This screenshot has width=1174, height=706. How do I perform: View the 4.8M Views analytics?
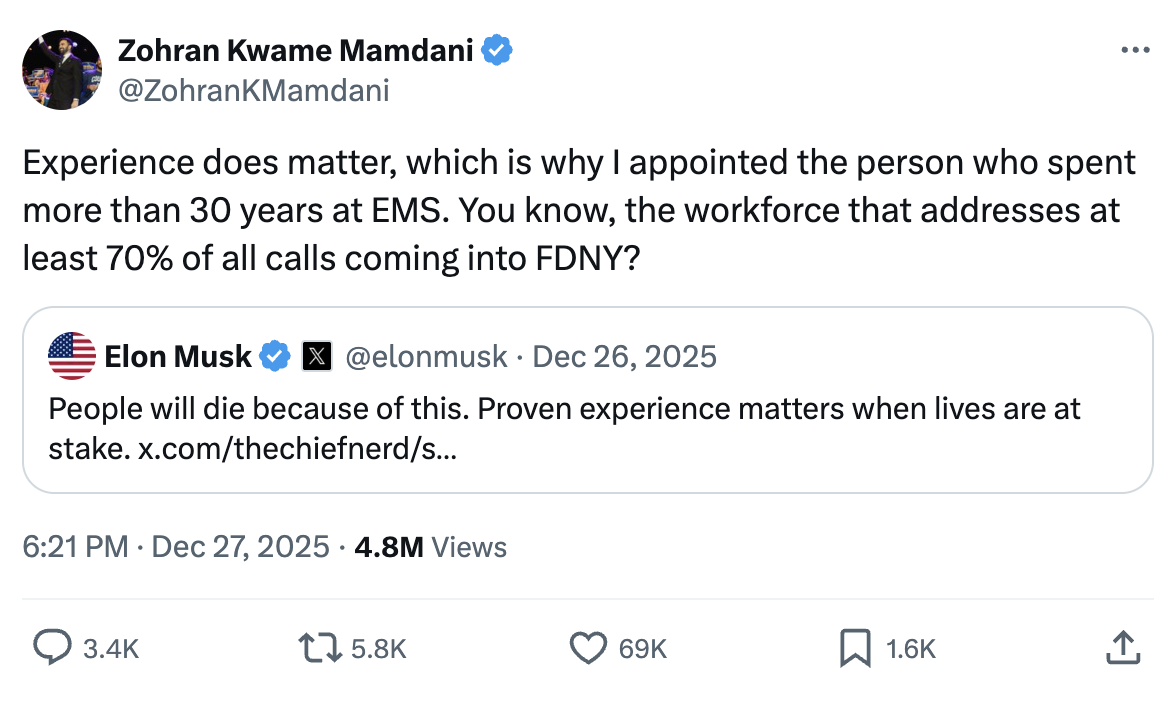[431, 547]
